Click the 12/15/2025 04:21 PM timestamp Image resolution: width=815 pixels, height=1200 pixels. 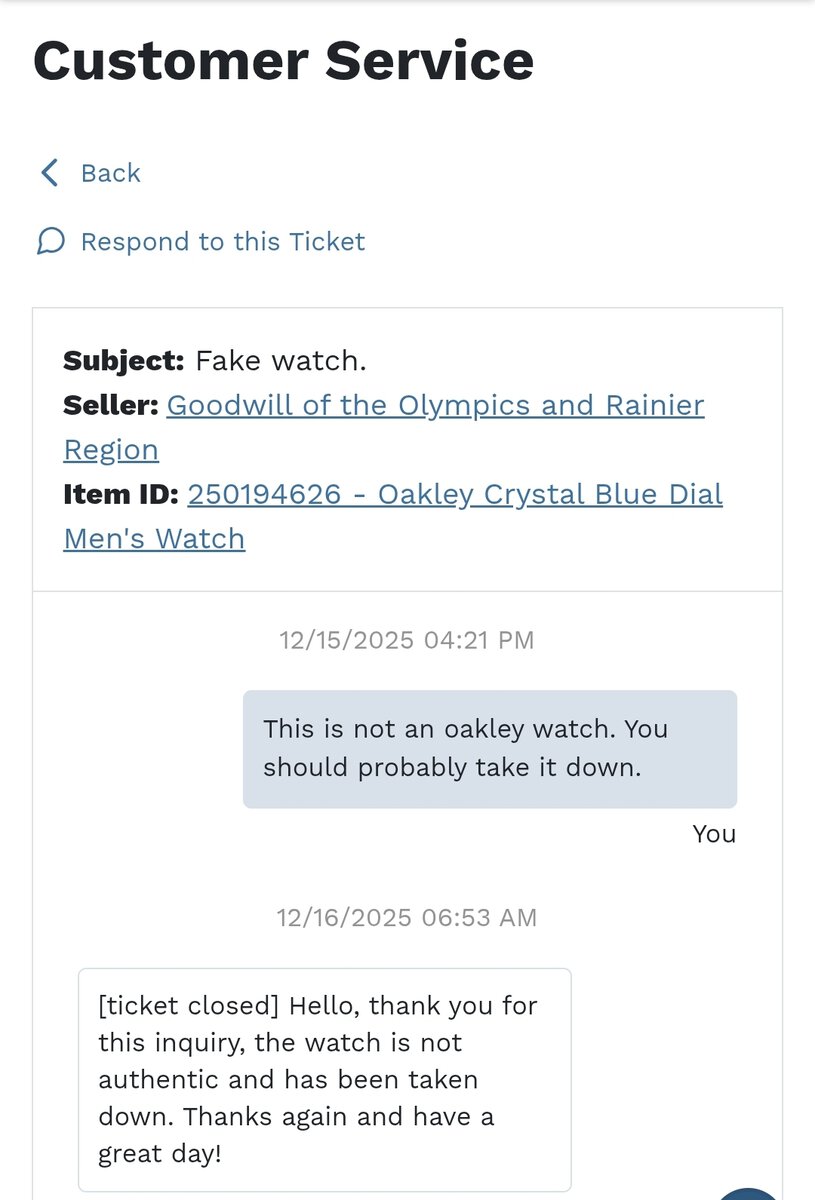point(406,640)
